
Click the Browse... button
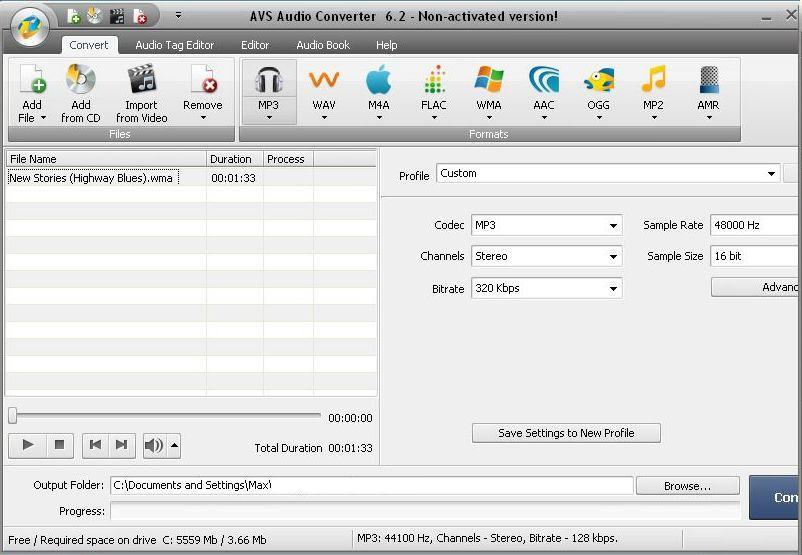click(687, 486)
